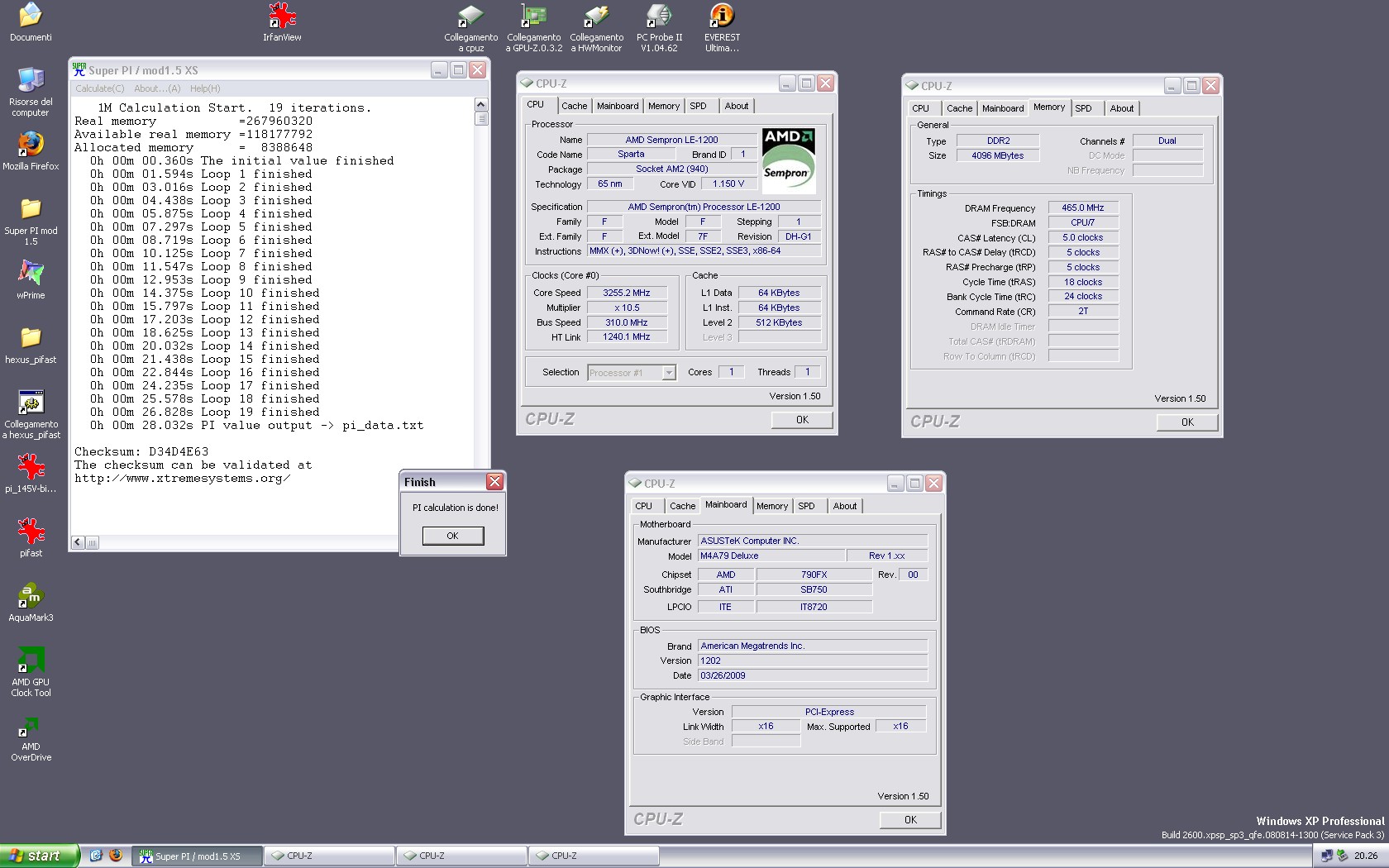Launch AMD GPU Clock Tool icon
Image resolution: width=1389 pixels, height=868 pixels.
(31, 672)
